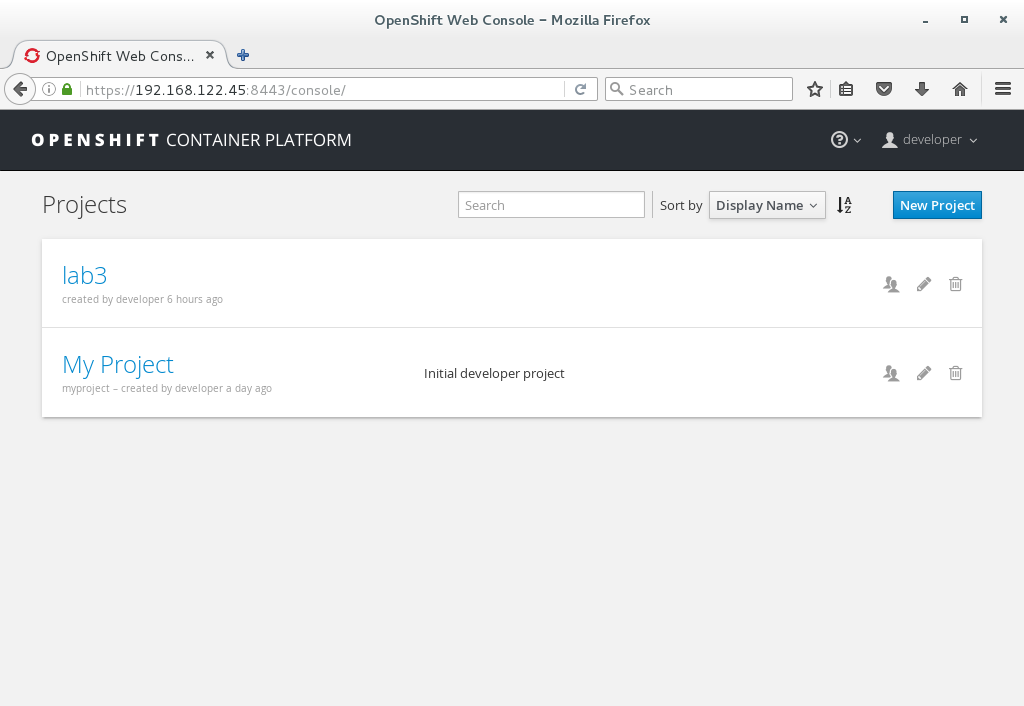This screenshot has height=706, width=1024.
Task: Delete the lab3 project via trash icon
Action: click(x=955, y=284)
